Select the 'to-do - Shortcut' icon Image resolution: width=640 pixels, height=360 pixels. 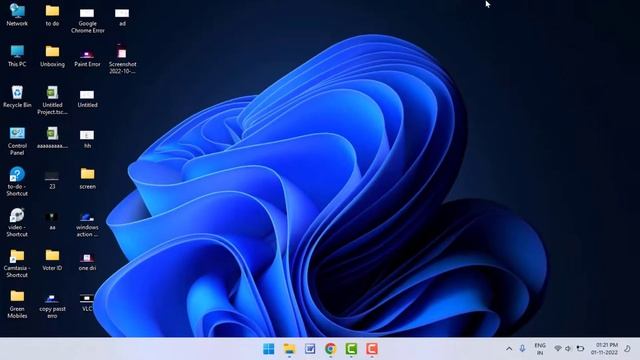tap(17, 181)
